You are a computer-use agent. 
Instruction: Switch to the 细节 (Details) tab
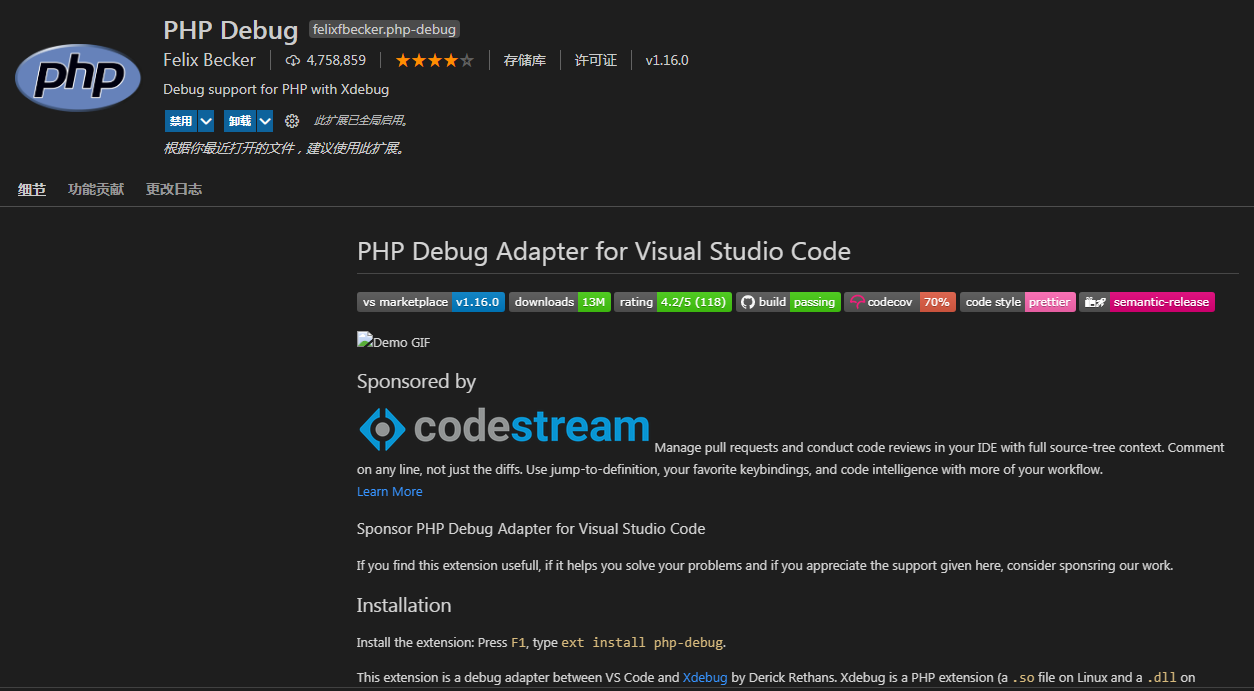click(32, 189)
